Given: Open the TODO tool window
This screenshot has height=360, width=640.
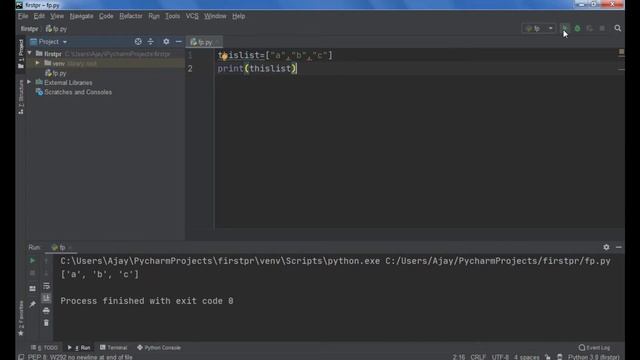Looking at the screenshot, I should pos(44,348).
